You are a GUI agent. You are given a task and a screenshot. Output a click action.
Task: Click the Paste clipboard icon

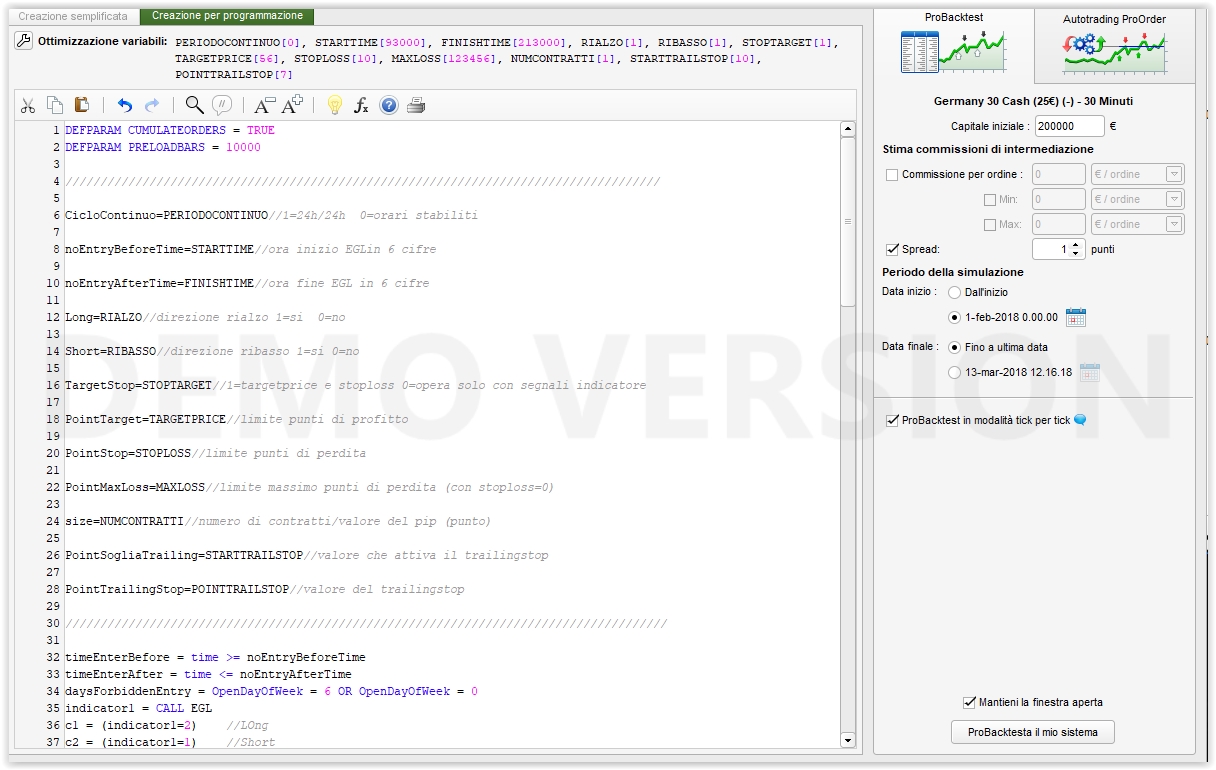(82, 105)
